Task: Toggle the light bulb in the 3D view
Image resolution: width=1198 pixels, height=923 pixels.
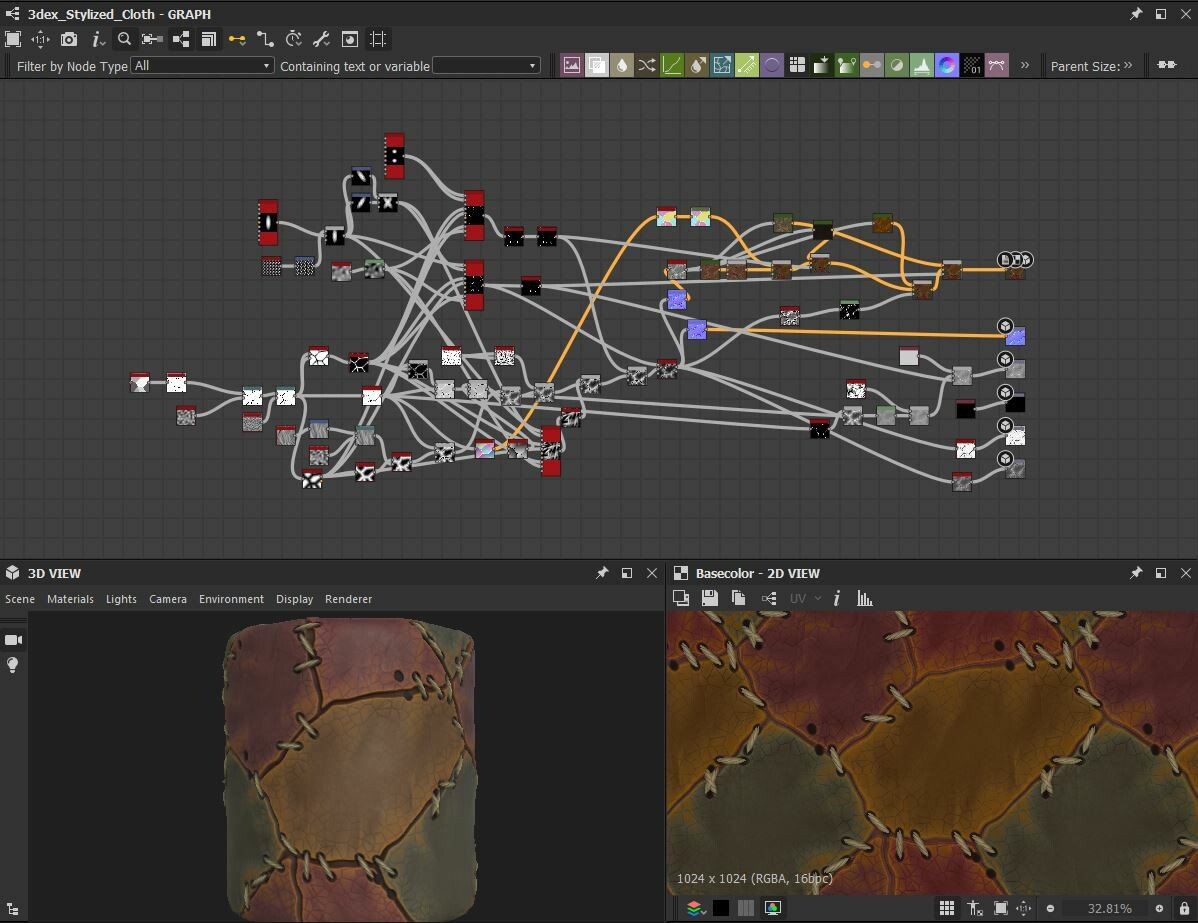Action: [13, 665]
